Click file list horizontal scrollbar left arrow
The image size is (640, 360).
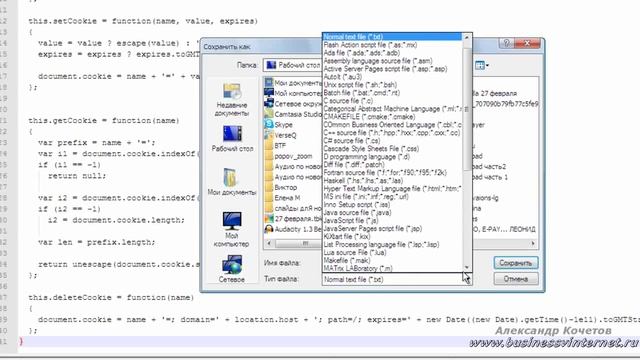click(x=269, y=244)
